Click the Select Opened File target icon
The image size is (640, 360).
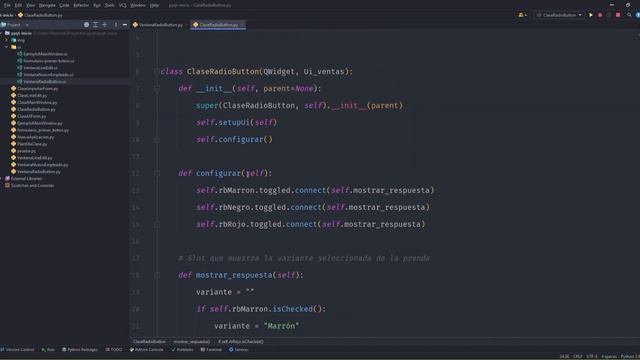pyautogui.click(x=86, y=25)
